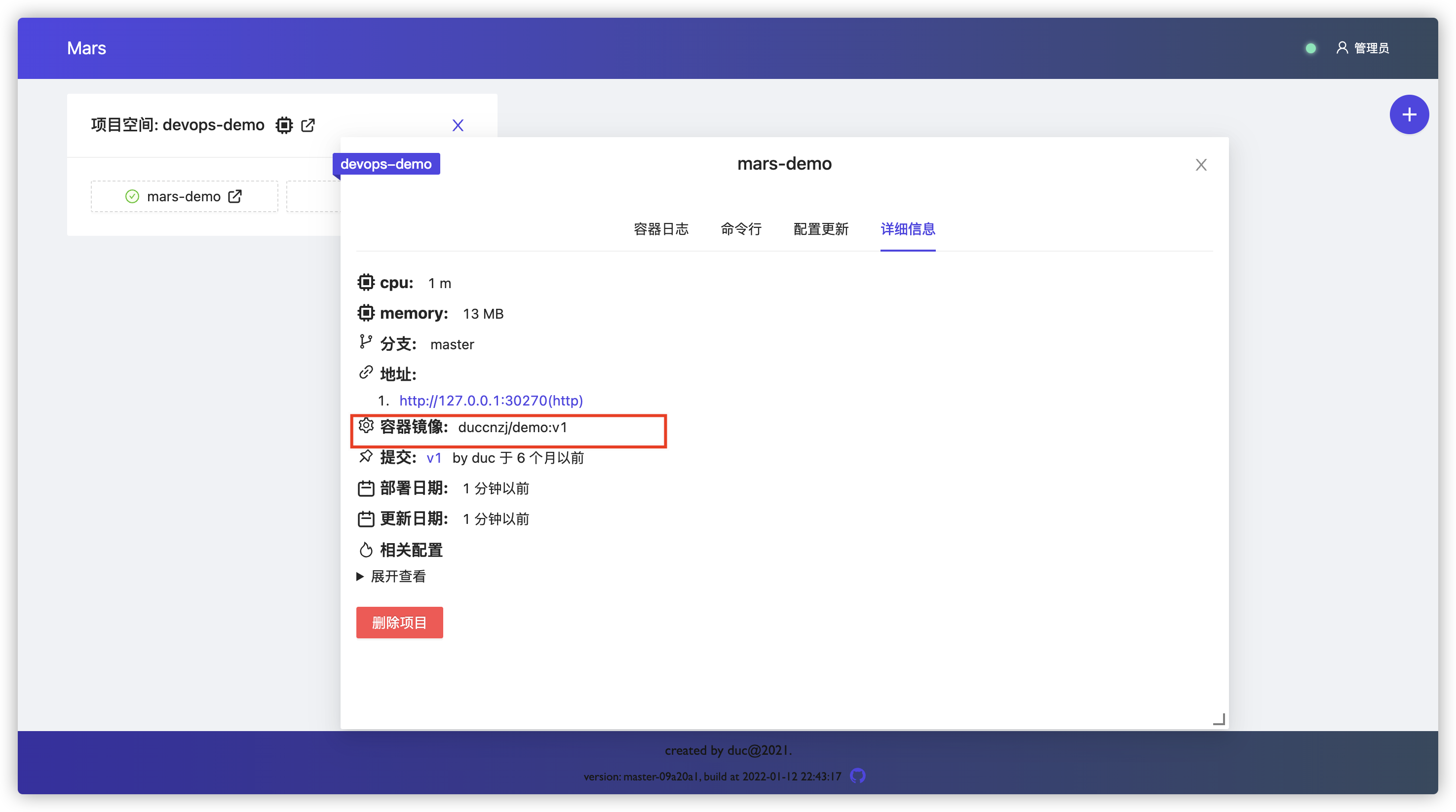Click the mars-demo project card
Image resolution: width=1456 pixels, height=812 pixels.
[x=184, y=197]
